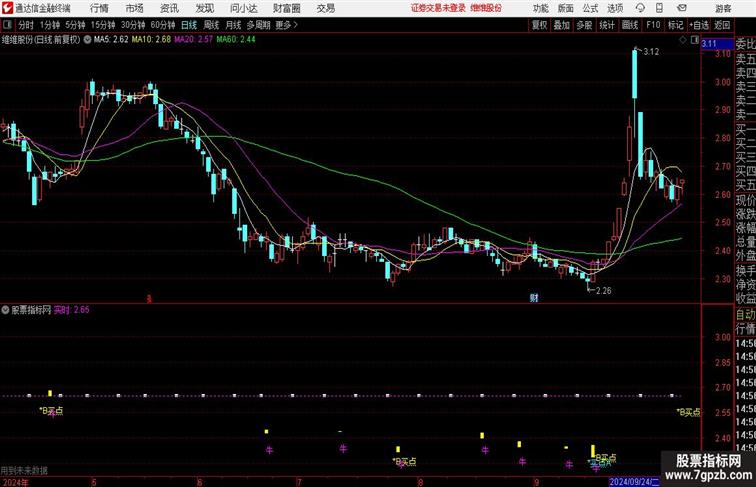Open the 发现 menu
Viewport: 756px width, 487px height.
(x=204, y=8)
